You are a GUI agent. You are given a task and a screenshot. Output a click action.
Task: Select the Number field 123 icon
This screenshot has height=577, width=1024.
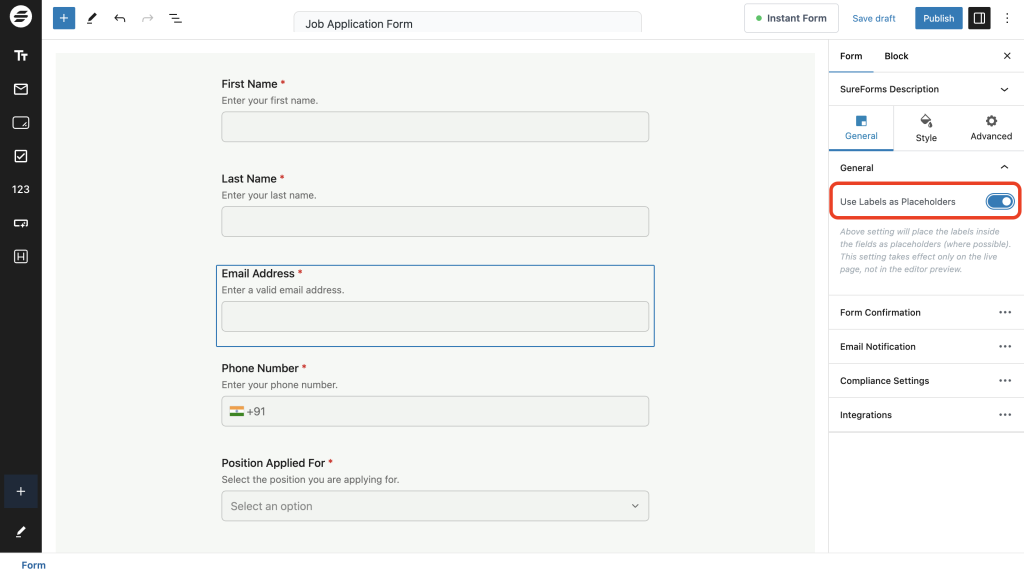tap(20, 189)
